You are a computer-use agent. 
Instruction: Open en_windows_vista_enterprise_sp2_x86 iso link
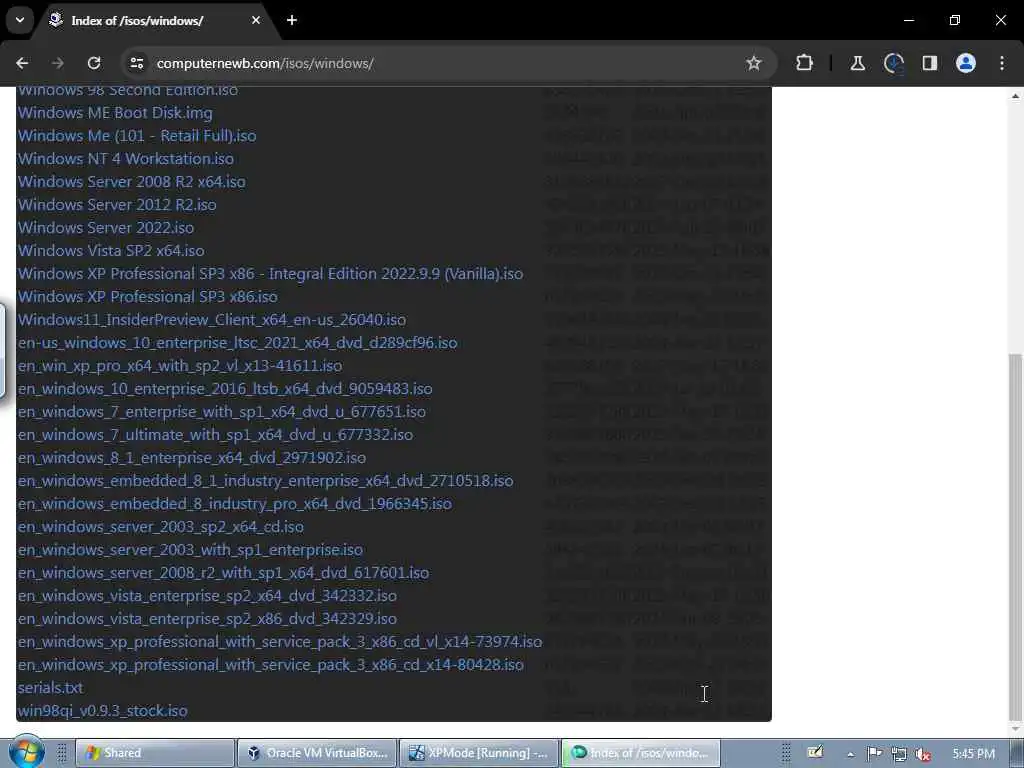click(x=207, y=618)
